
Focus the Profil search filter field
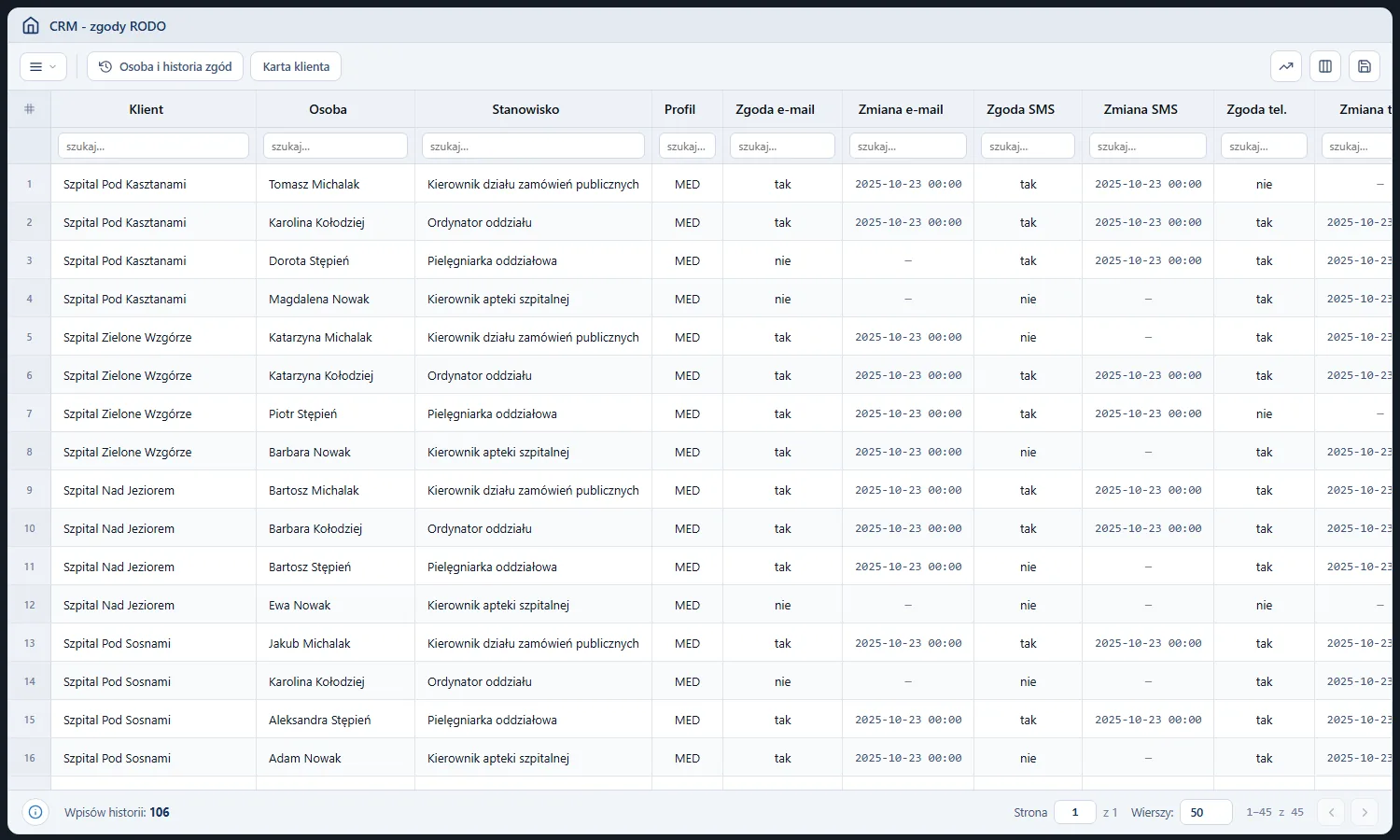coord(687,146)
